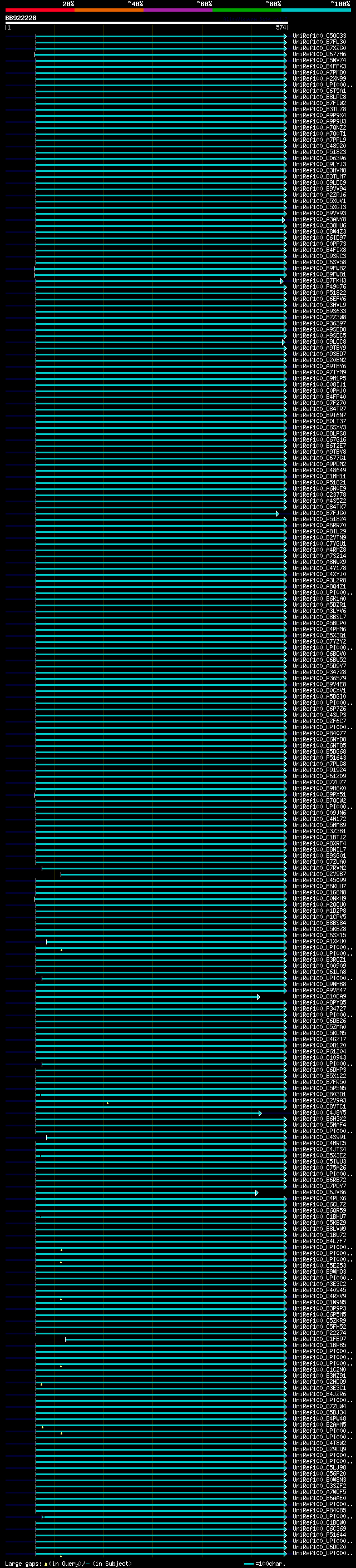Open hit UniRef100_C6T5A1
Viewport: 356px width, 1568px height.
[x=319, y=91]
